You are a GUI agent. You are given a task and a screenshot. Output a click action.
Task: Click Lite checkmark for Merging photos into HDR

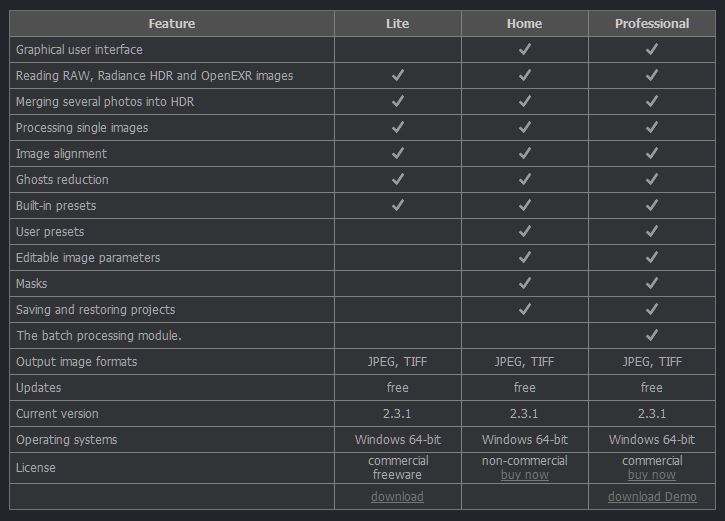[x=397, y=101]
